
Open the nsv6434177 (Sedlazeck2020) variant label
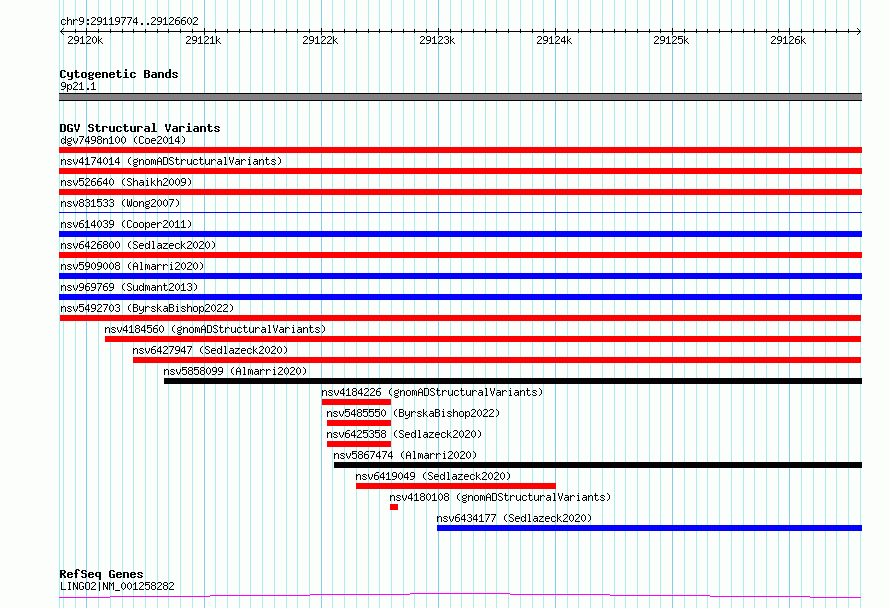click(514, 518)
